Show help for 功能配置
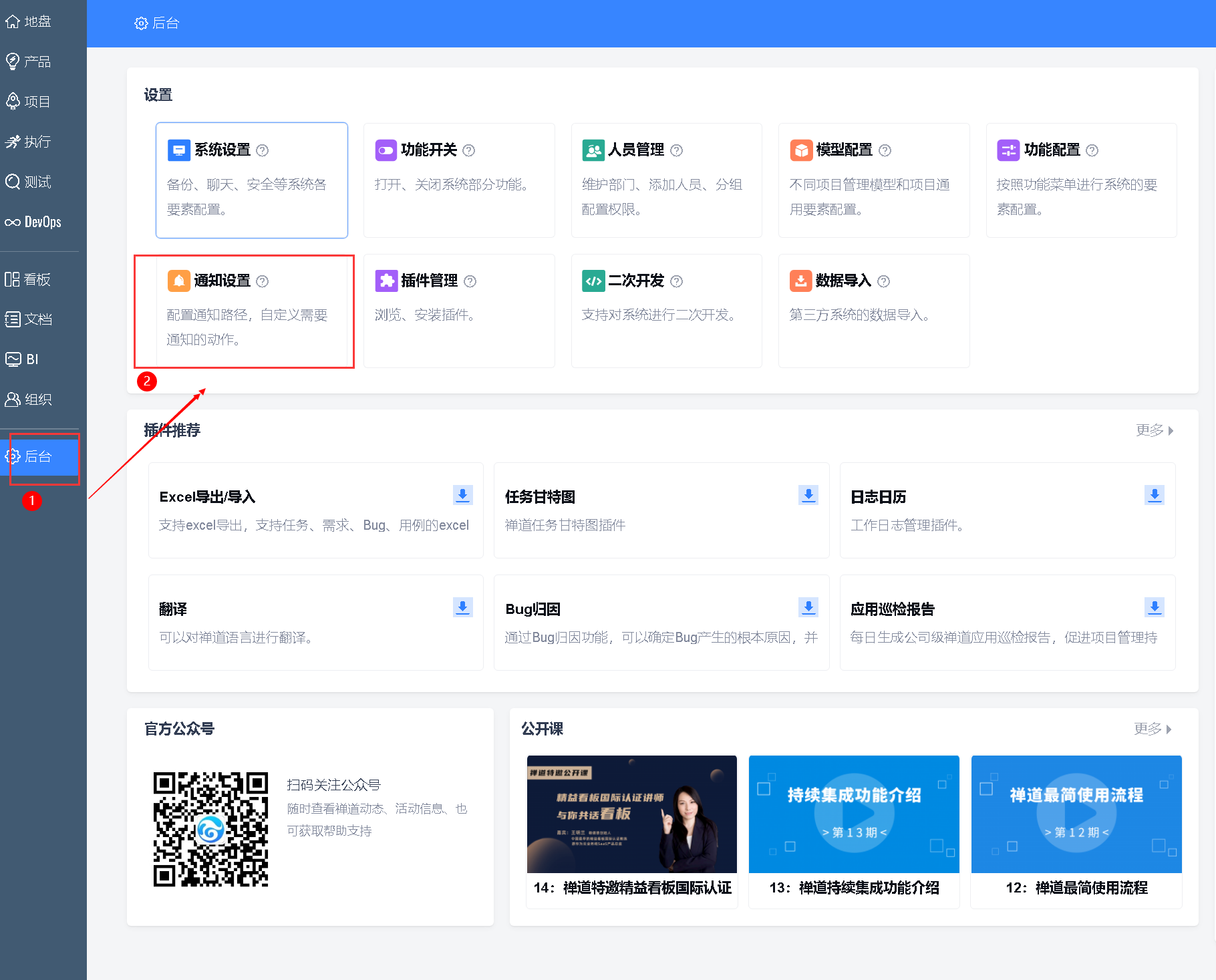The image size is (1216, 980). point(1092,150)
